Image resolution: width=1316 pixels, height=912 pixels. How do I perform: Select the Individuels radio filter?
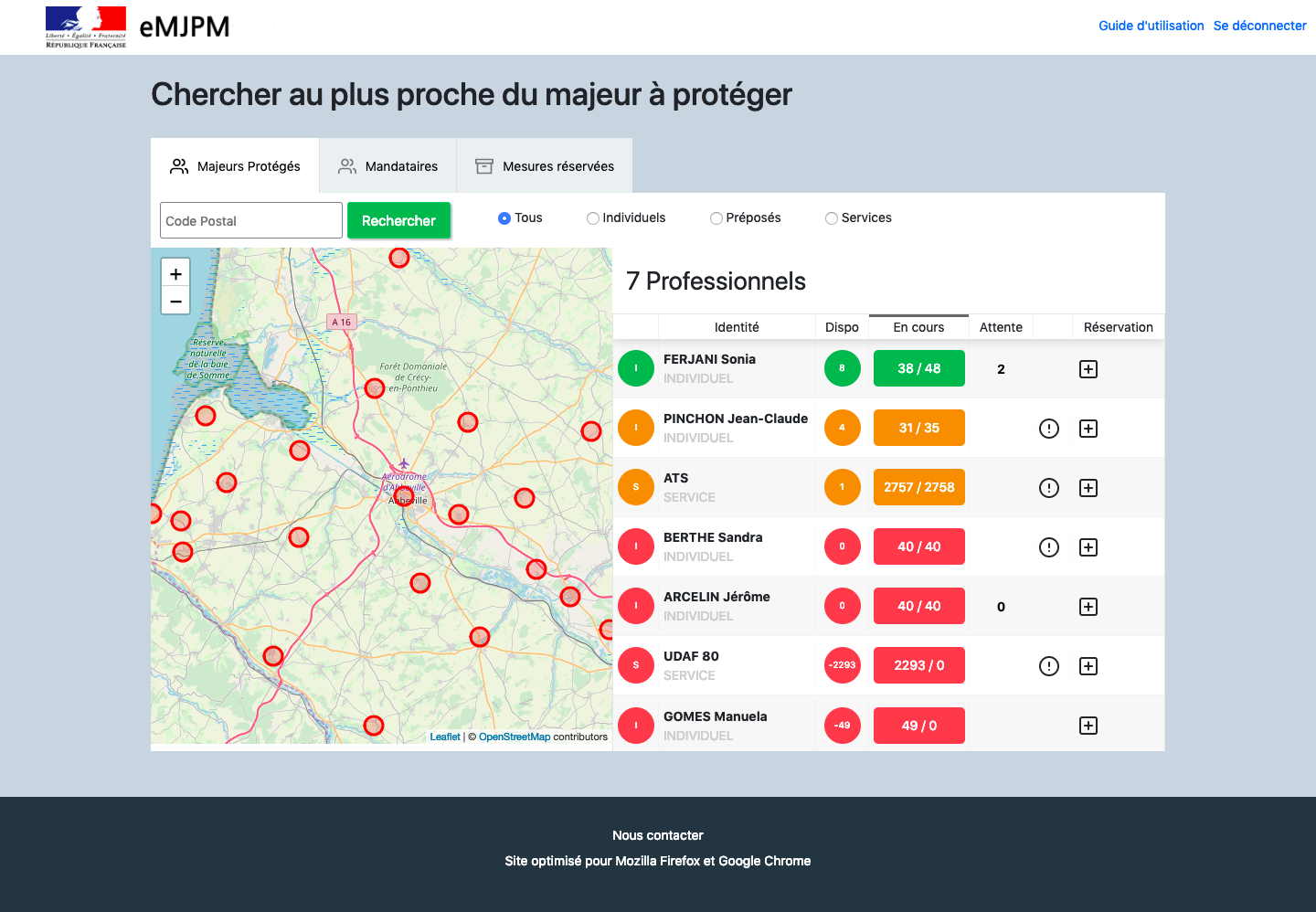coord(593,218)
